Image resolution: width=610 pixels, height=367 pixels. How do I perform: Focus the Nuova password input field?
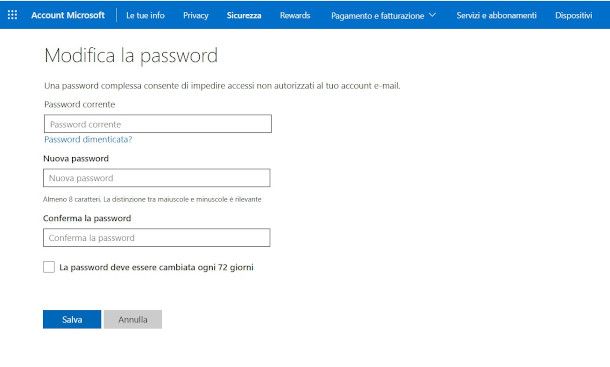click(157, 178)
